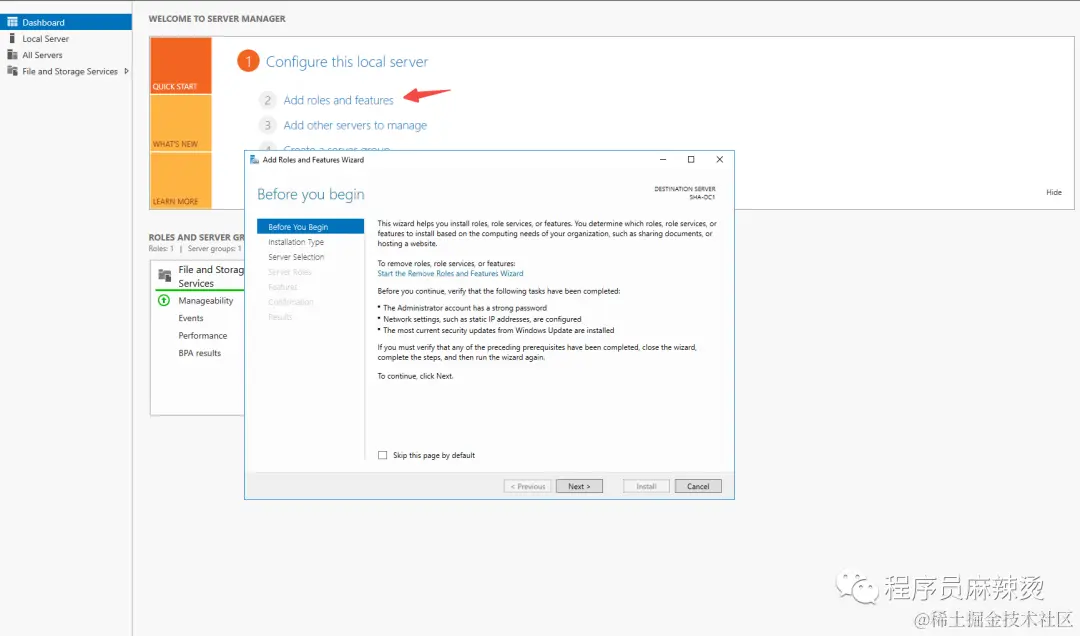This screenshot has width=1080, height=636.
Task: Open Events in File and Storage tile
Action: coord(191,318)
